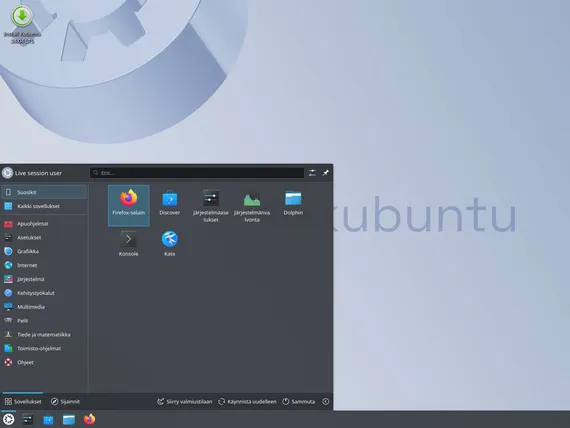The height and width of the screenshot is (428, 570).
Task: Open Apuohjelmat category
Action: pyautogui.click(x=44, y=224)
